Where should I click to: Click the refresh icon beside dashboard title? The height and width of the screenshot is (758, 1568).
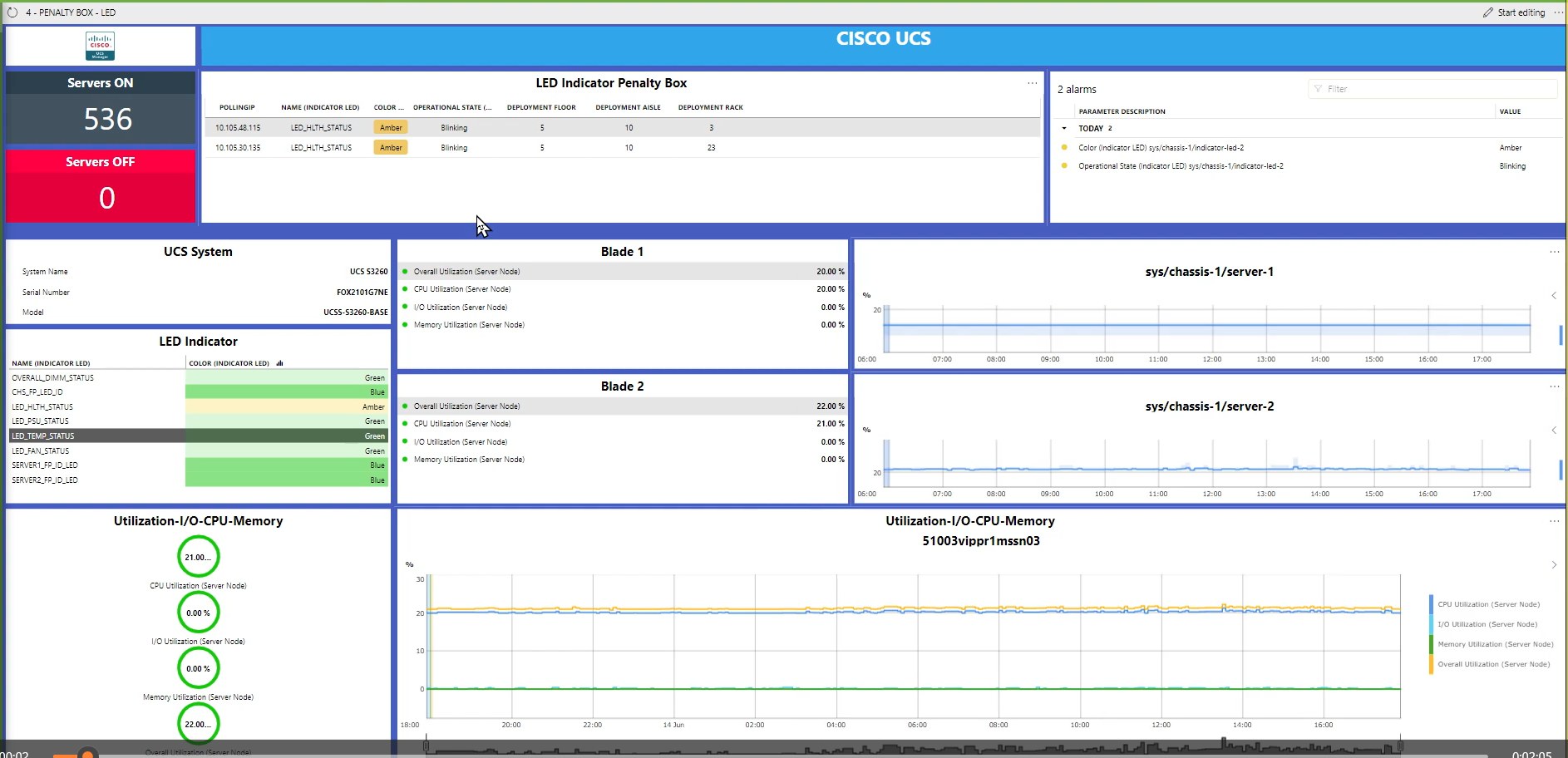point(12,12)
